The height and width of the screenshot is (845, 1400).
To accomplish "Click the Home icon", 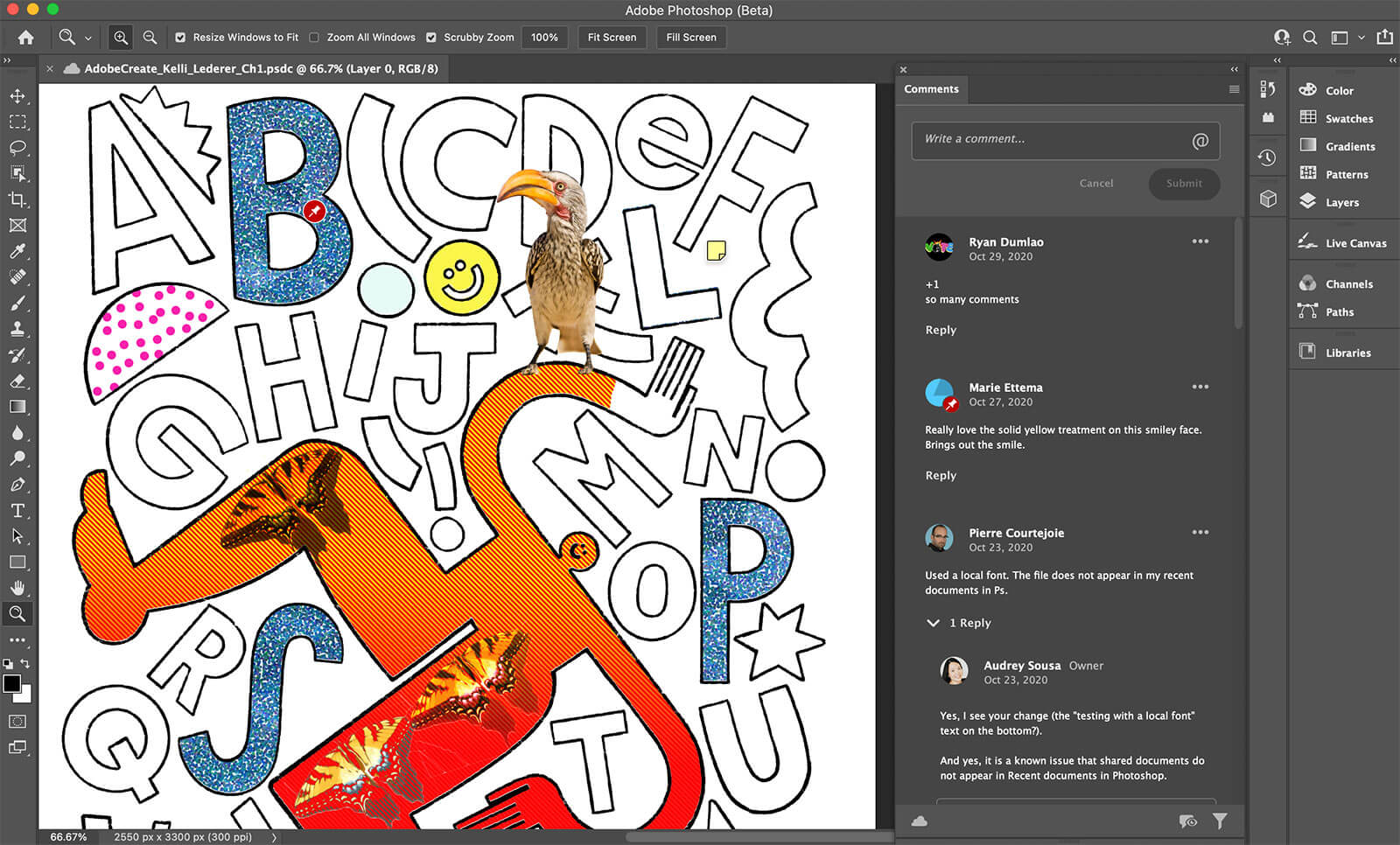I will [26, 38].
